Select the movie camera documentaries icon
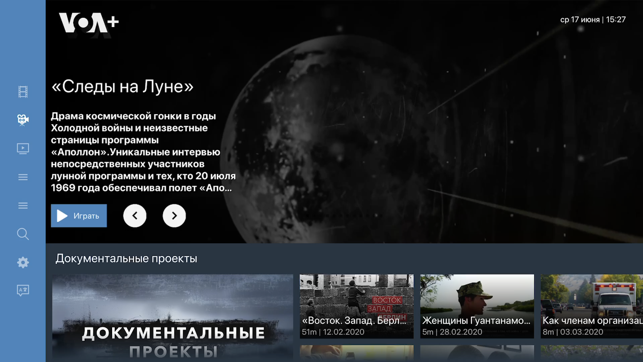Viewport: 643px width, 362px height. [23, 120]
